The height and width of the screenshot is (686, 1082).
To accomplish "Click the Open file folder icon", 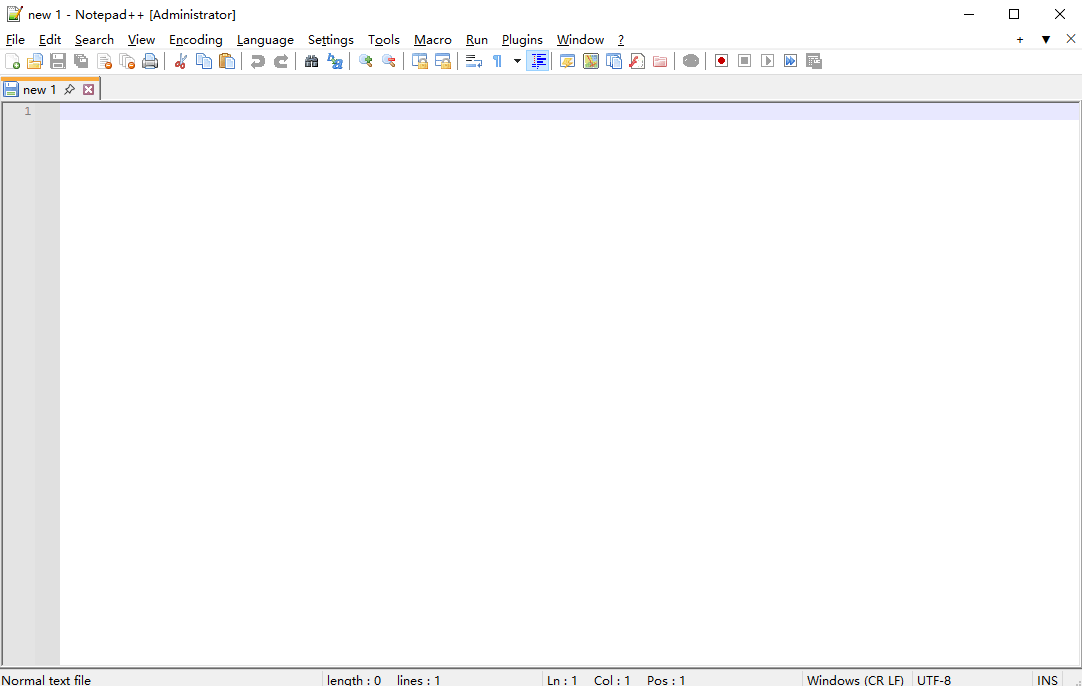I will point(35,61).
